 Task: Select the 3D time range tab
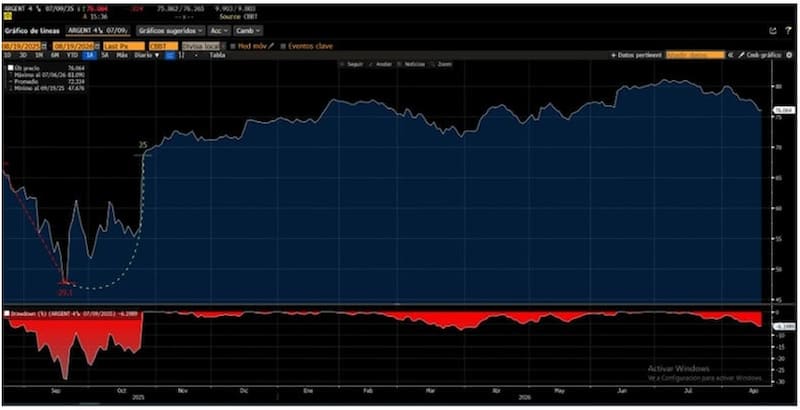(x=23, y=55)
